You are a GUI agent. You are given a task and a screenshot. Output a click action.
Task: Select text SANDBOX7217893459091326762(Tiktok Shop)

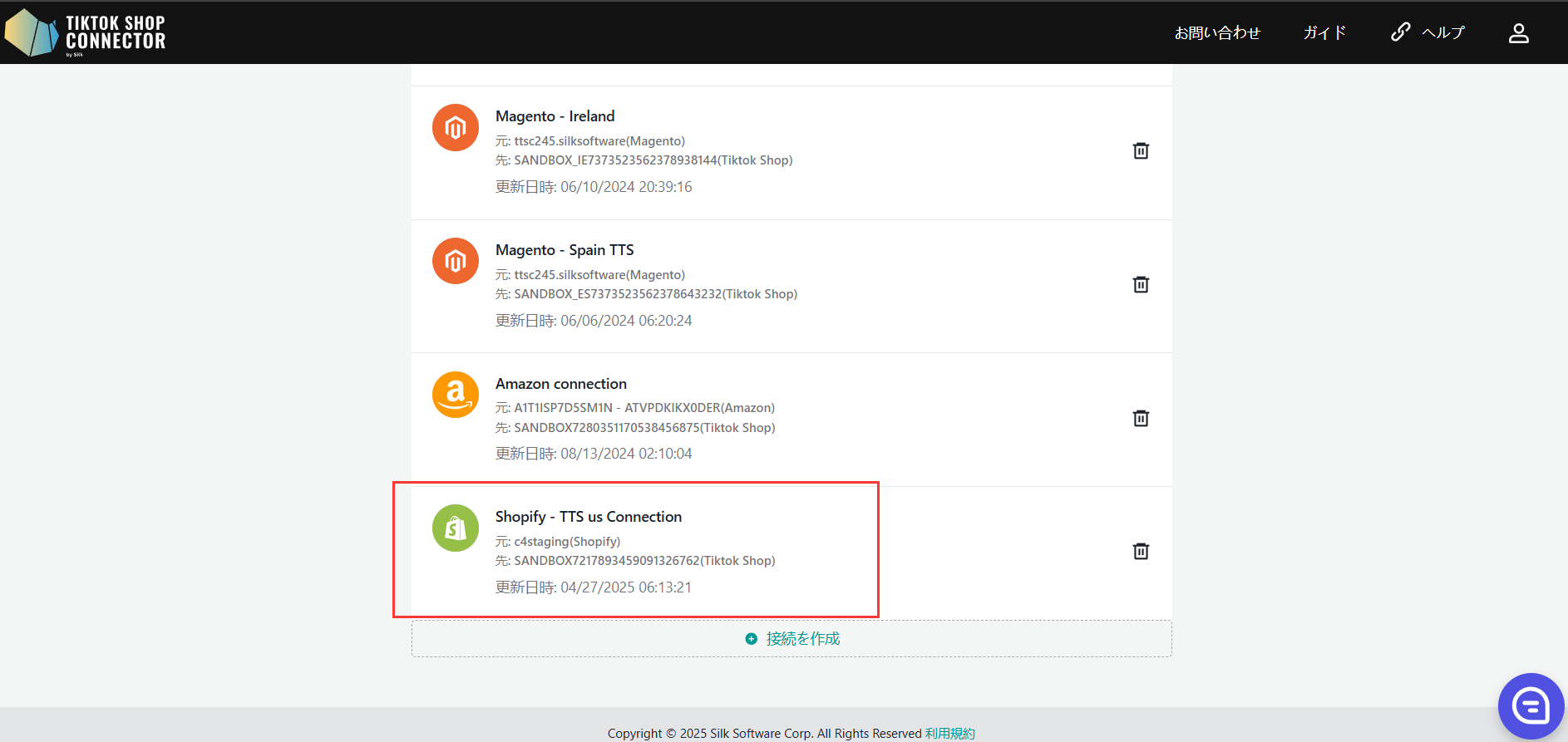click(x=644, y=561)
